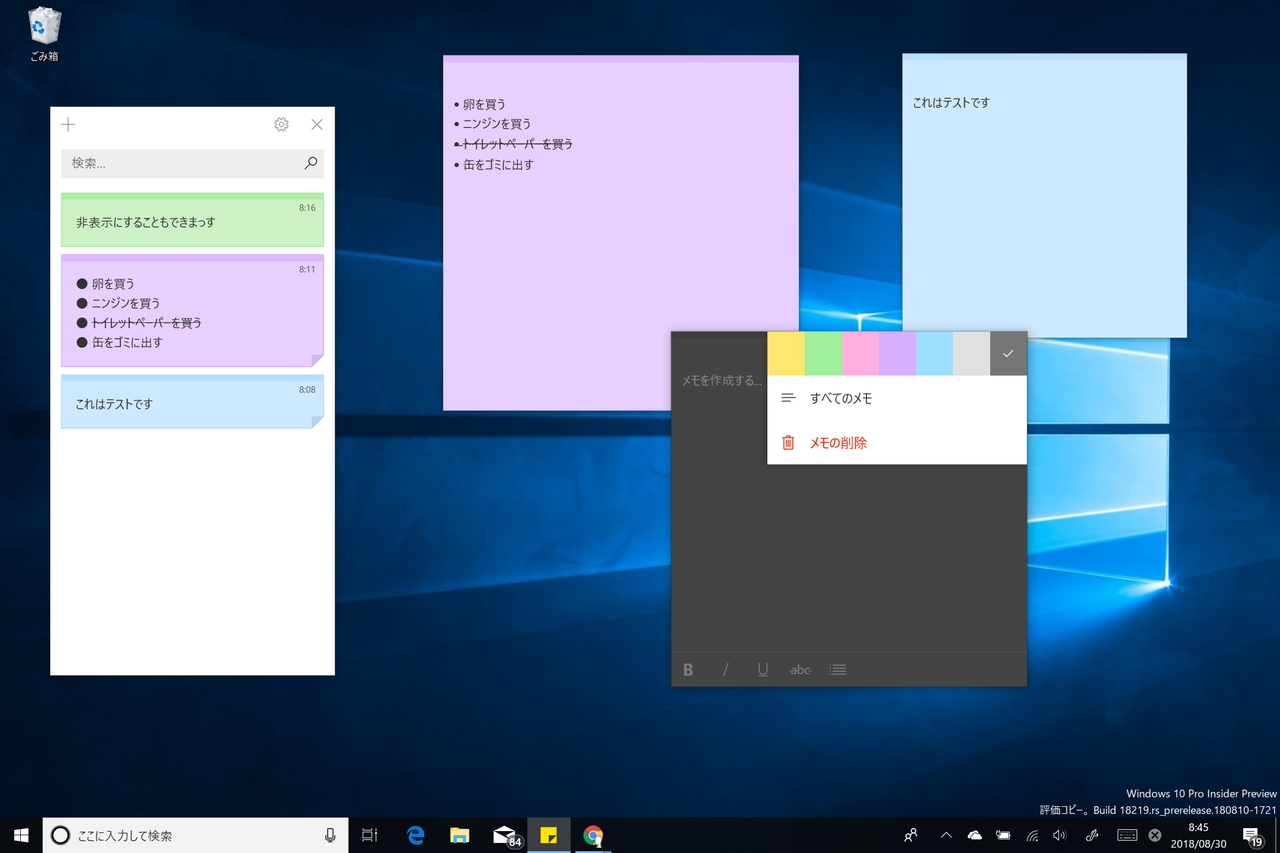Confirm the color choice with the checkmark icon
The image size is (1280, 853).
coord(1008,353)
